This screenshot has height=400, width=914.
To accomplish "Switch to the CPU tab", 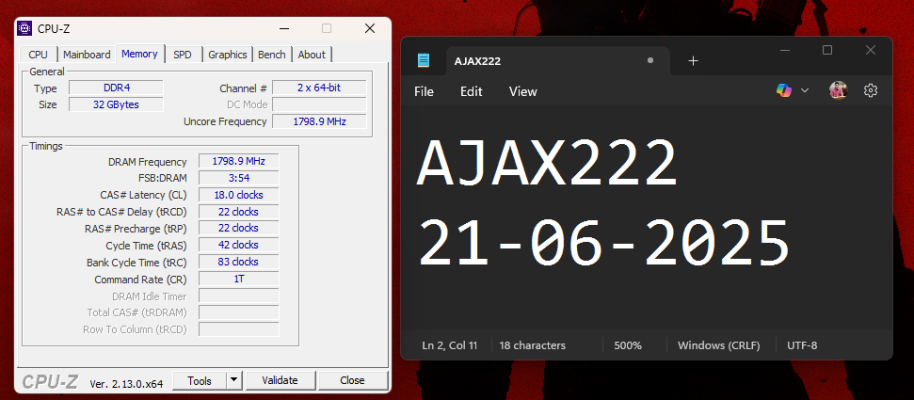I will 38,54.
